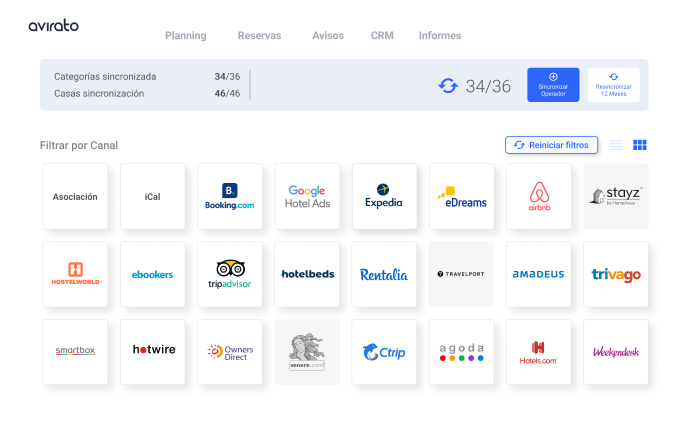Click the Resincronizar 12 Meses button
This screenshot has width=700, height=441.
[614, 85]
